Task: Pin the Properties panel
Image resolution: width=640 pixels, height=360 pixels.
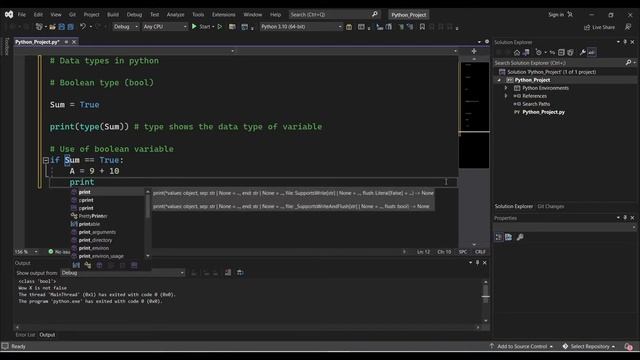Action: click(625, 218)
